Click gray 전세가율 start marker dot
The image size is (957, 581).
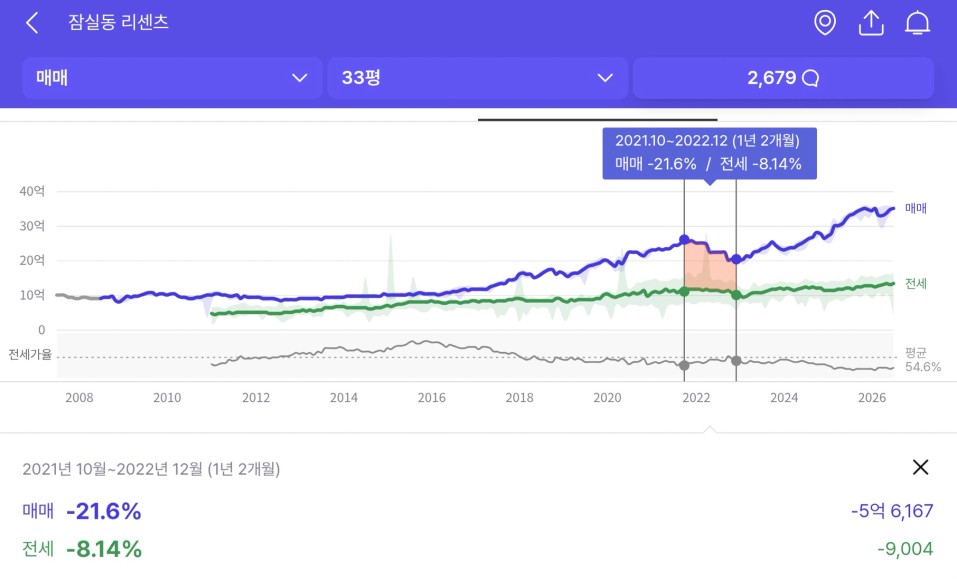tap(684, 366)
